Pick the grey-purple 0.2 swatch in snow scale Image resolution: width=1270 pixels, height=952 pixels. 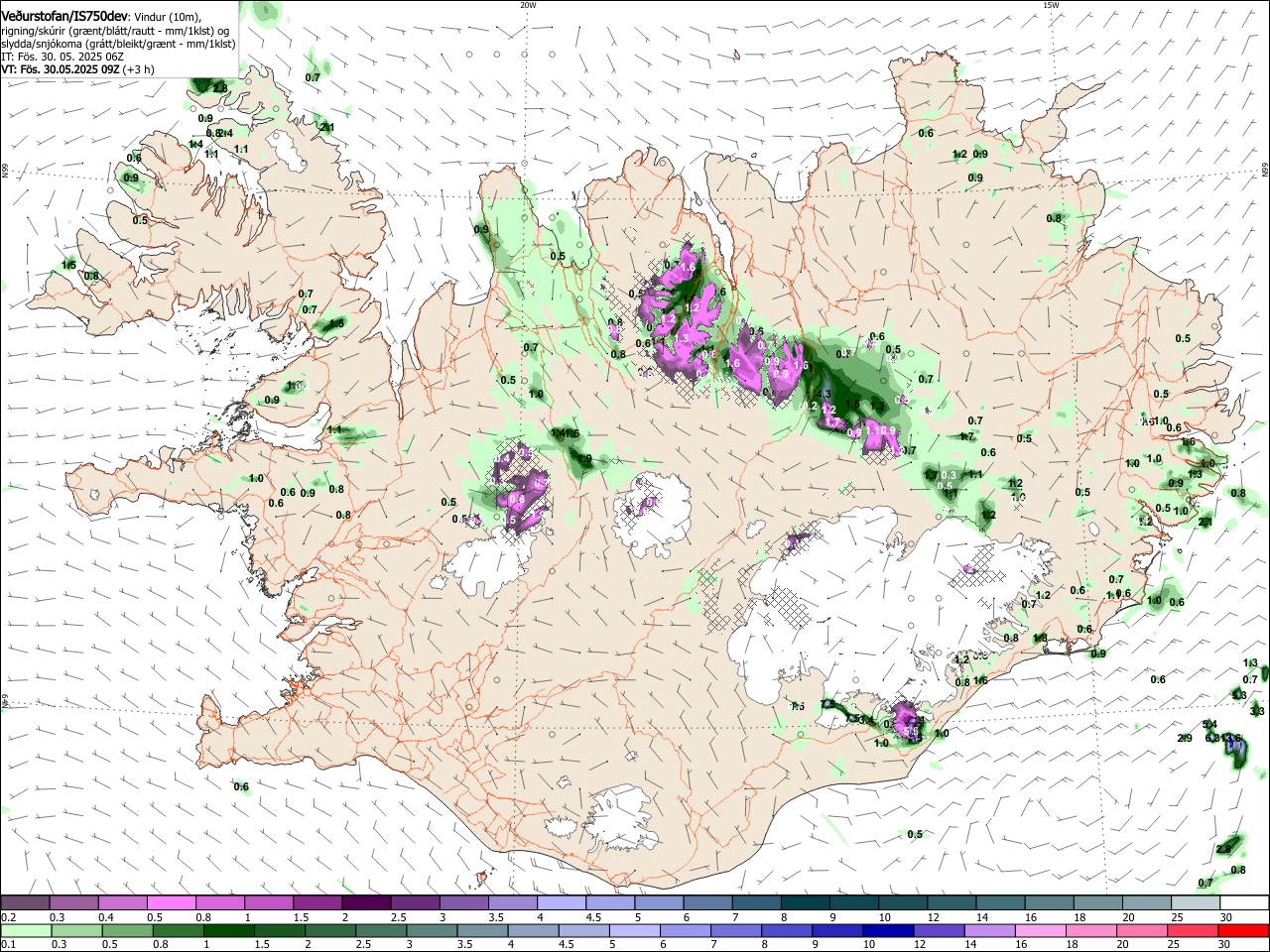(x=25, y=902)
